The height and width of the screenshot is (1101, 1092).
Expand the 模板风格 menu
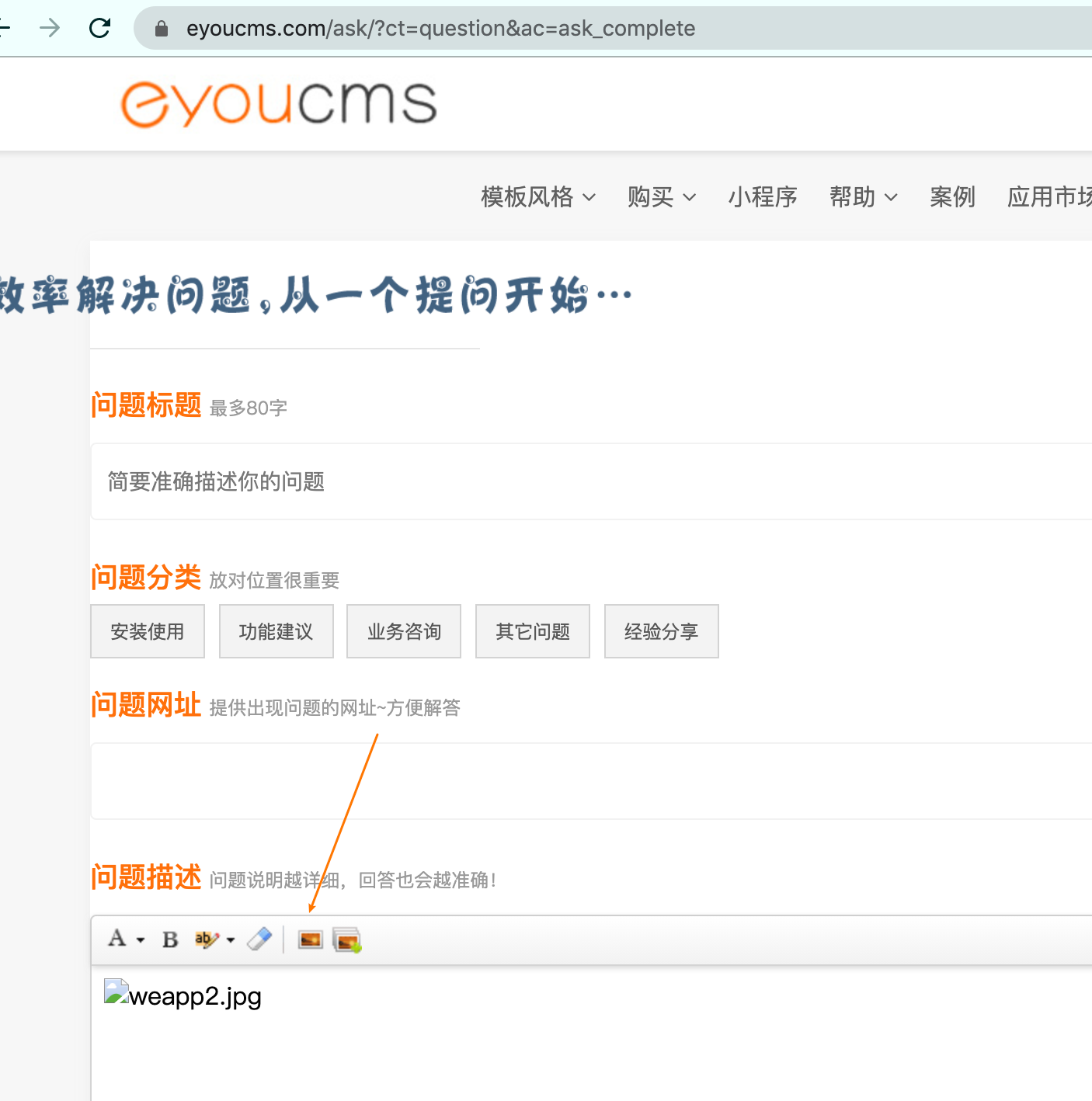[538, 197]
